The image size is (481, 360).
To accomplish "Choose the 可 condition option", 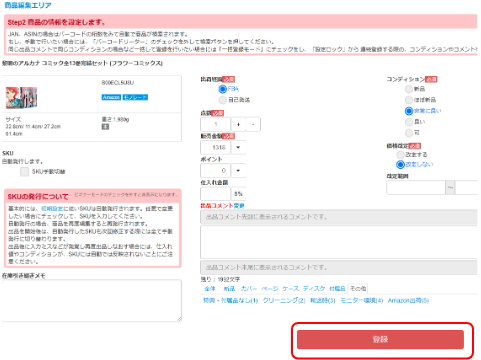I will (x=409, y=133).
